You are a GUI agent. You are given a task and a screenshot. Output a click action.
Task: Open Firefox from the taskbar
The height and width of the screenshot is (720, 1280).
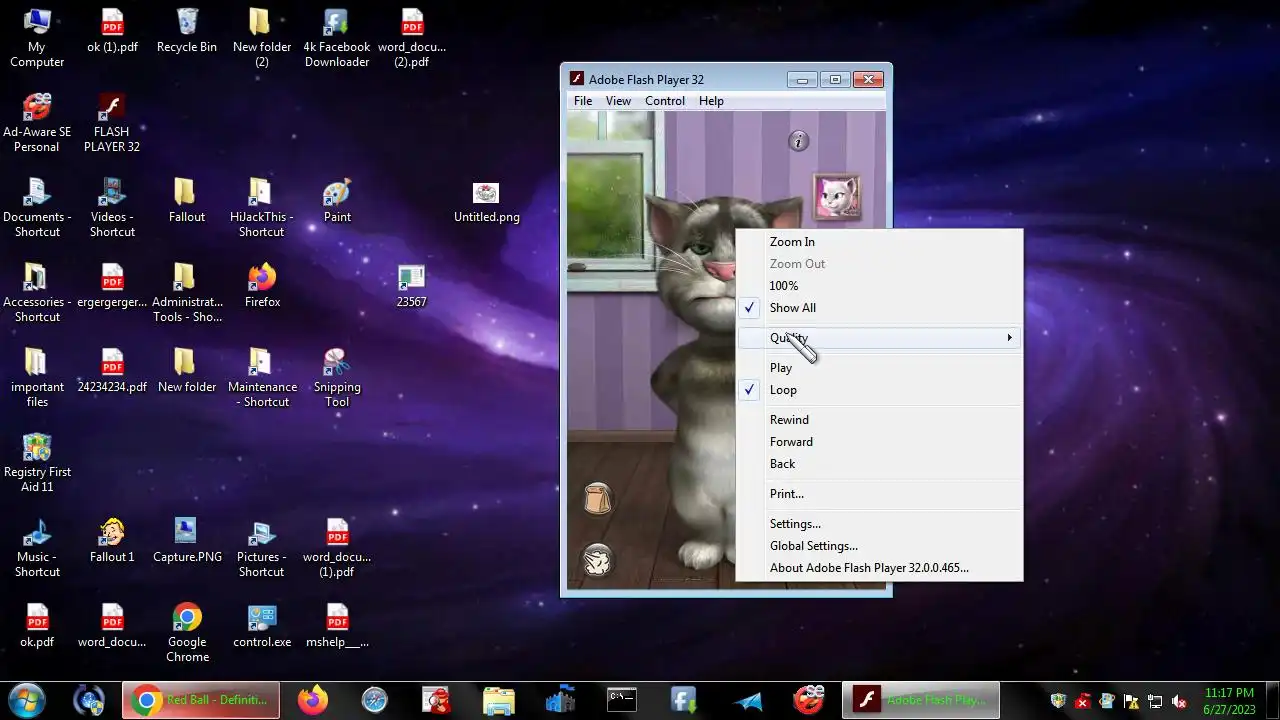(312, 700)
